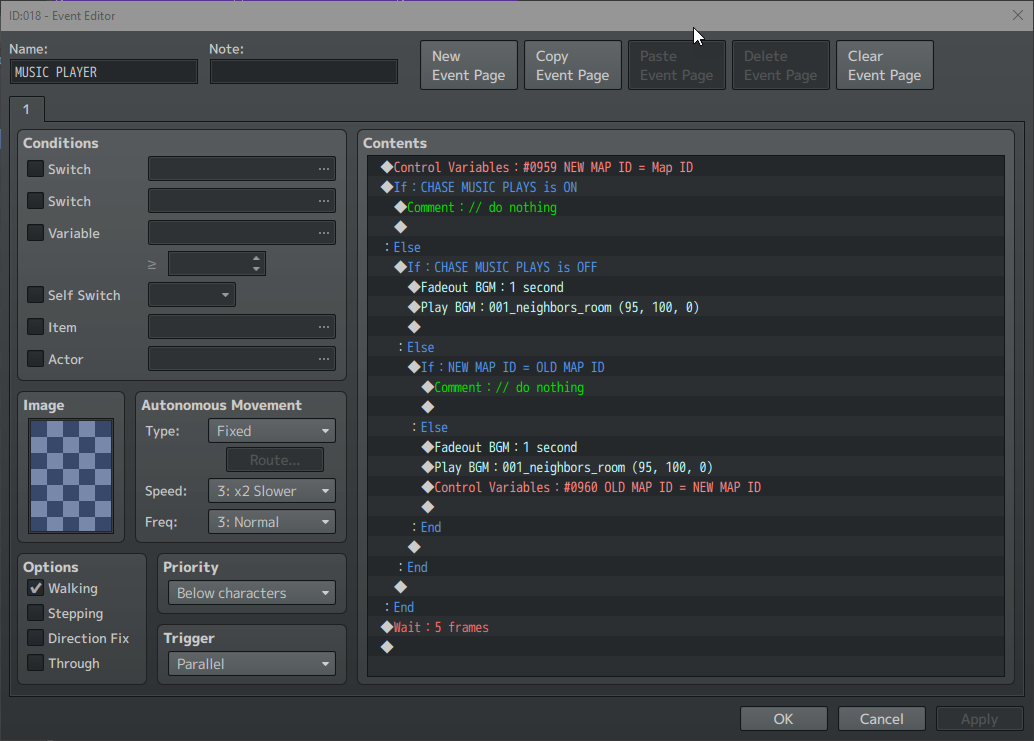The height and width of the screenshot is (741, 1034).
Task: Open the Trigger dropdown showing Parallel
Action: tap(252, 664)
